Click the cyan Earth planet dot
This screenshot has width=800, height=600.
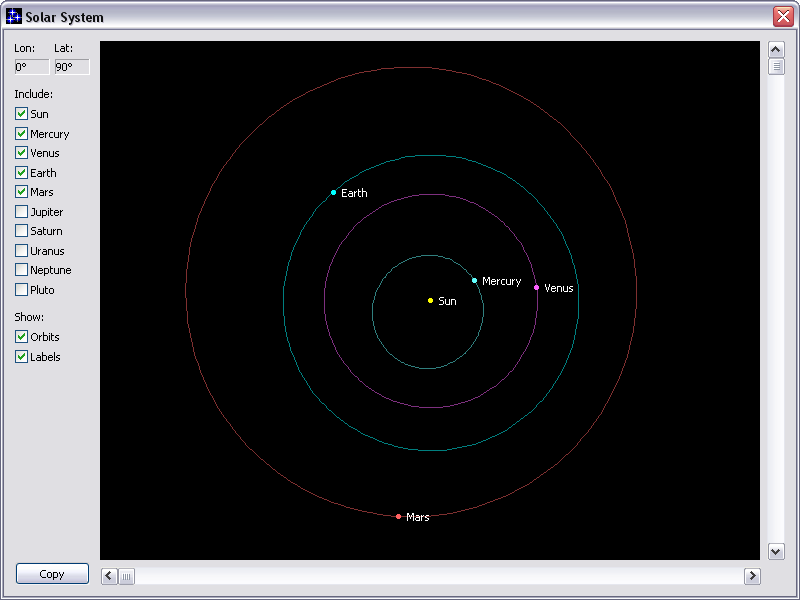pyautogui.click(x=333, y=192)
